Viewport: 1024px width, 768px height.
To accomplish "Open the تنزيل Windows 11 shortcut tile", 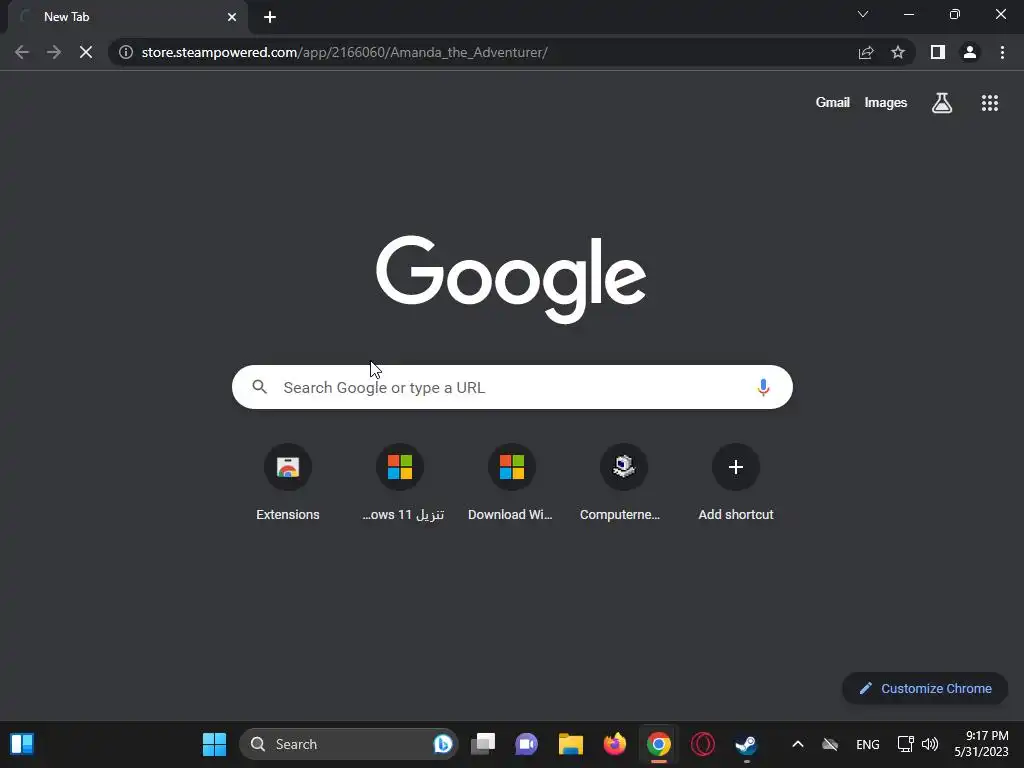I will click(400, 483).
